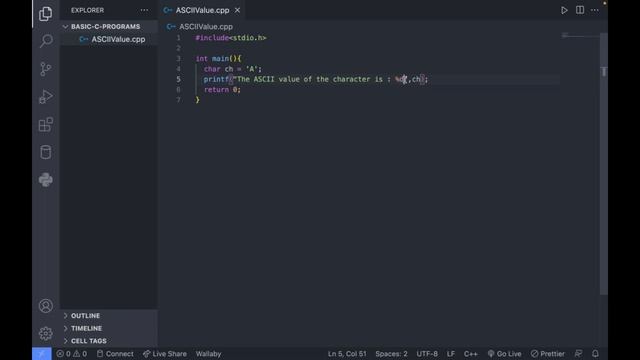This screenshot has width=640, height=360.
Task: Show errors and warnings count
Action: pyautogui.click(x=71, y=353)
